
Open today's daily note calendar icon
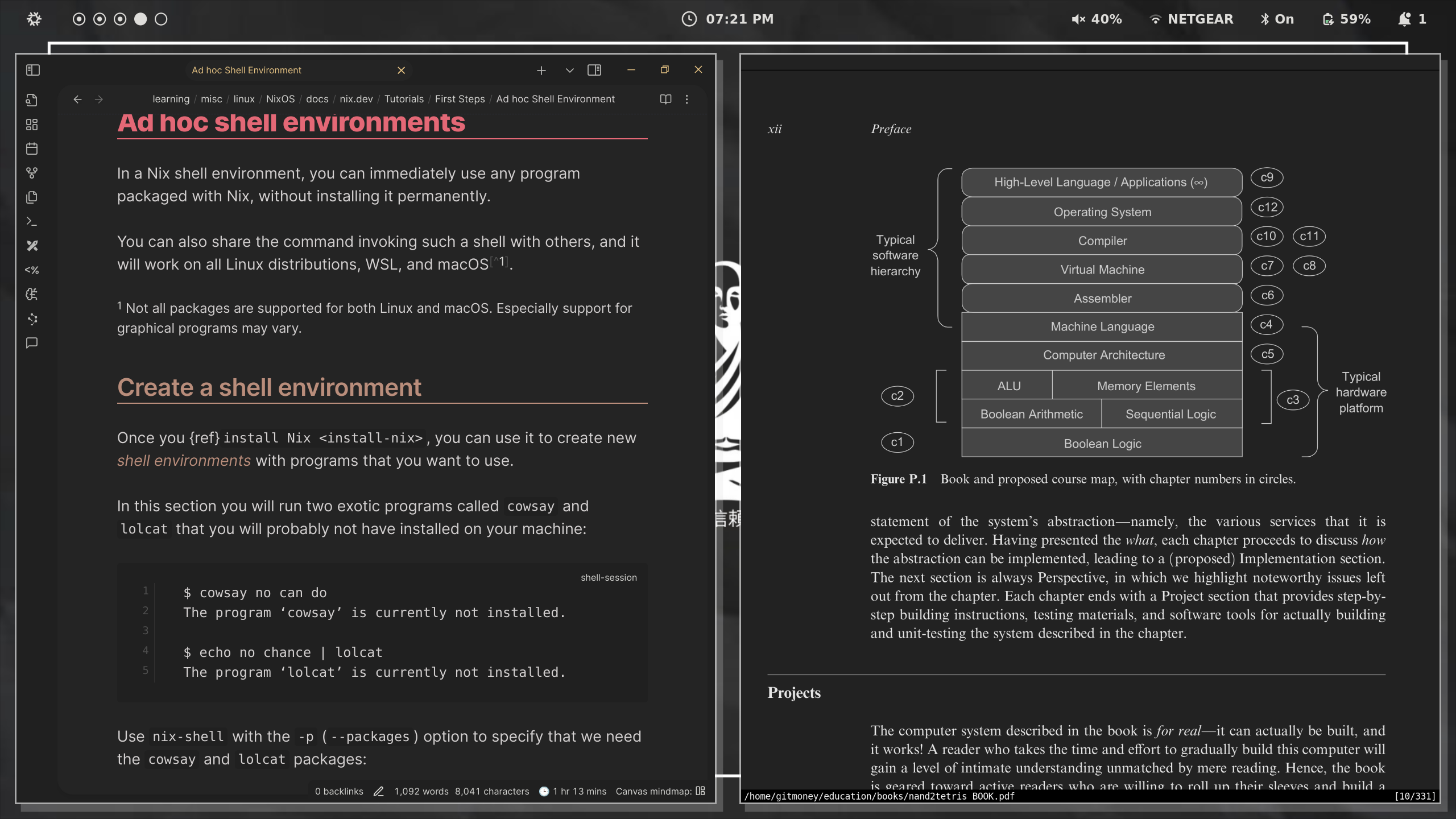[x=32, y=149]
